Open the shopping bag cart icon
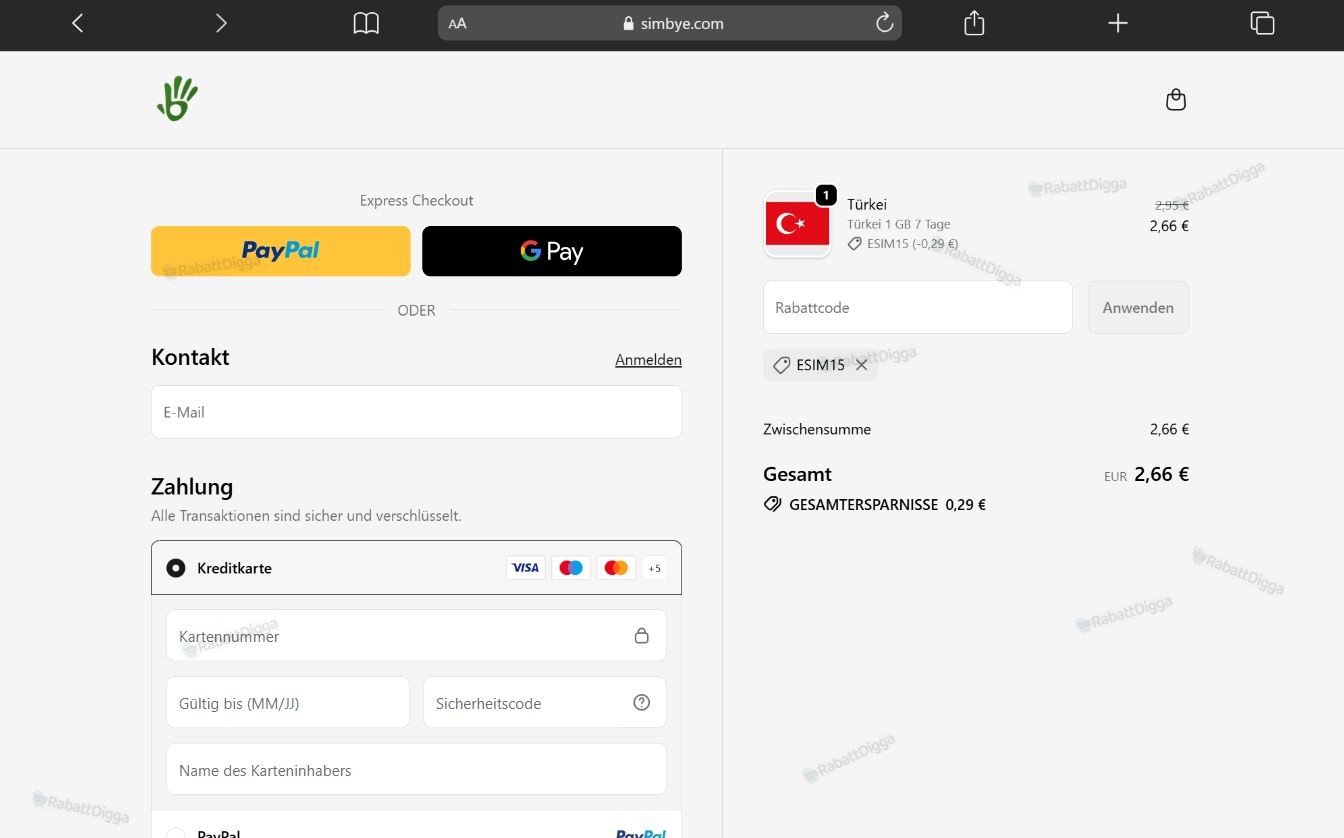 [x=1176, y=99]
